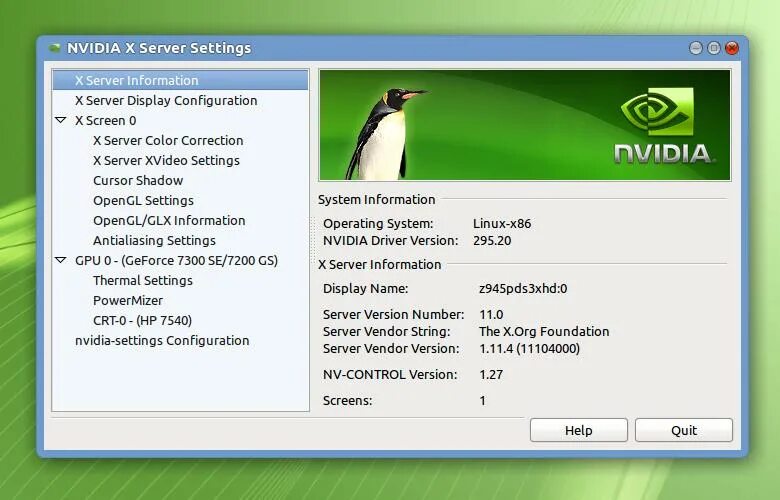Open PowerMizer page

[128, 300]
